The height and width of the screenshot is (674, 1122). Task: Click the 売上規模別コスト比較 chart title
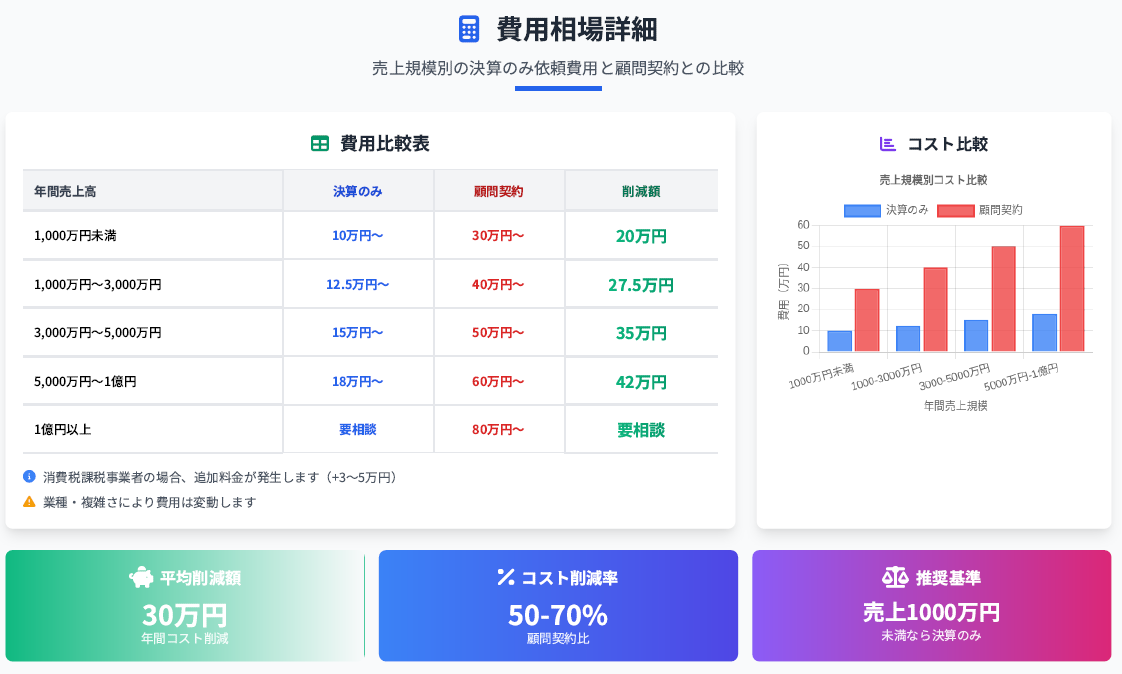[933, 180]
